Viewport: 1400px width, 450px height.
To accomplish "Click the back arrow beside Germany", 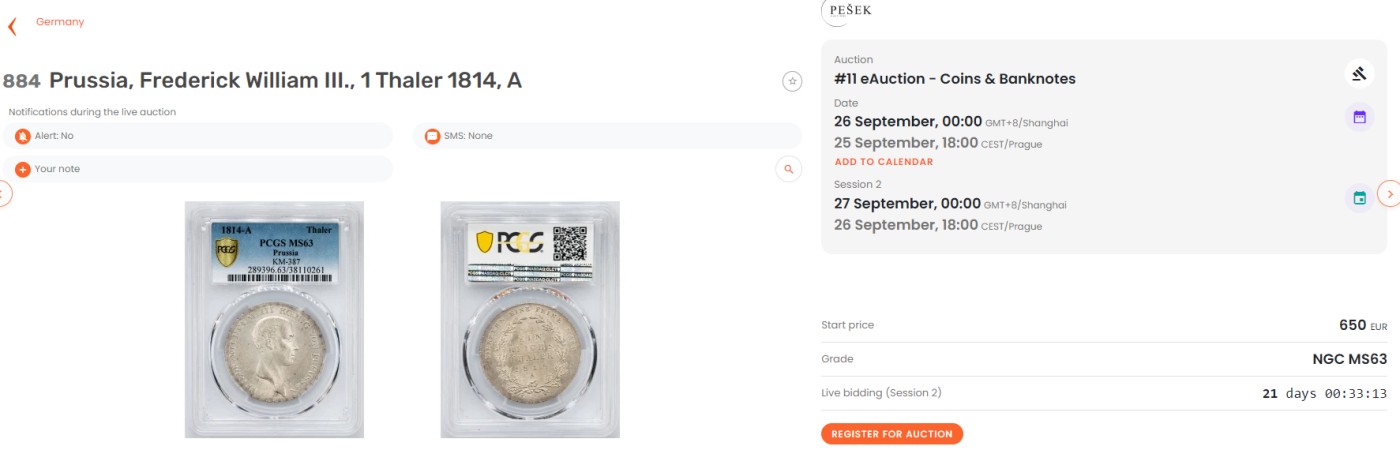I will point(12,25).
